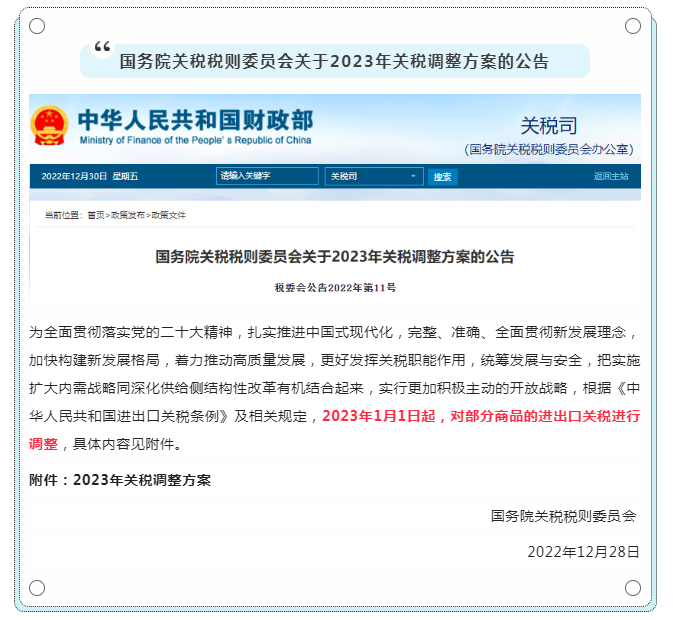Click the red highlighted text 2023年1月1日起
This screenshot has width=673, height=620.
(379, 416)
